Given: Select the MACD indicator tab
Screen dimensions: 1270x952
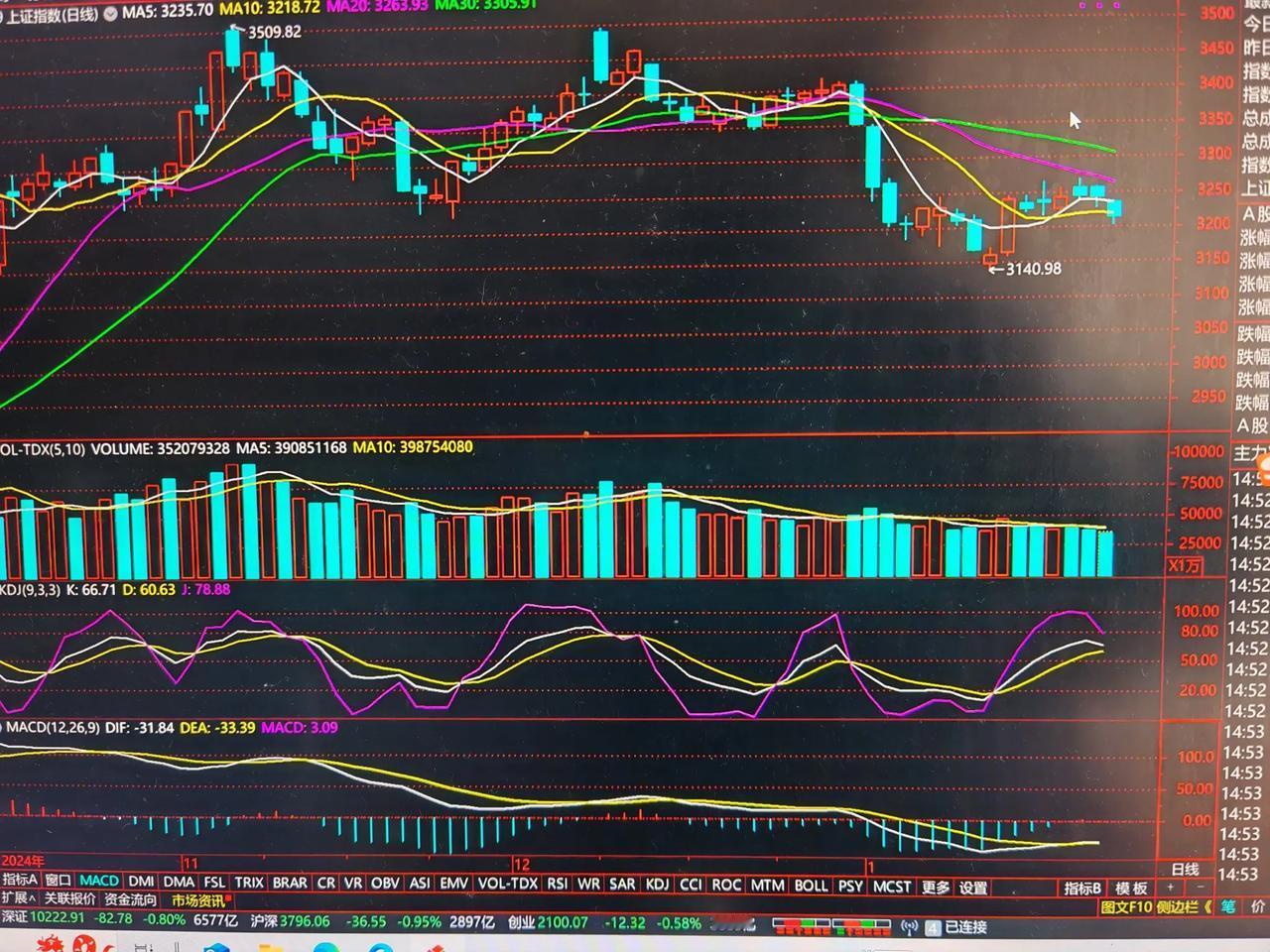Looking at the screenshot, I should pos(99,881).
